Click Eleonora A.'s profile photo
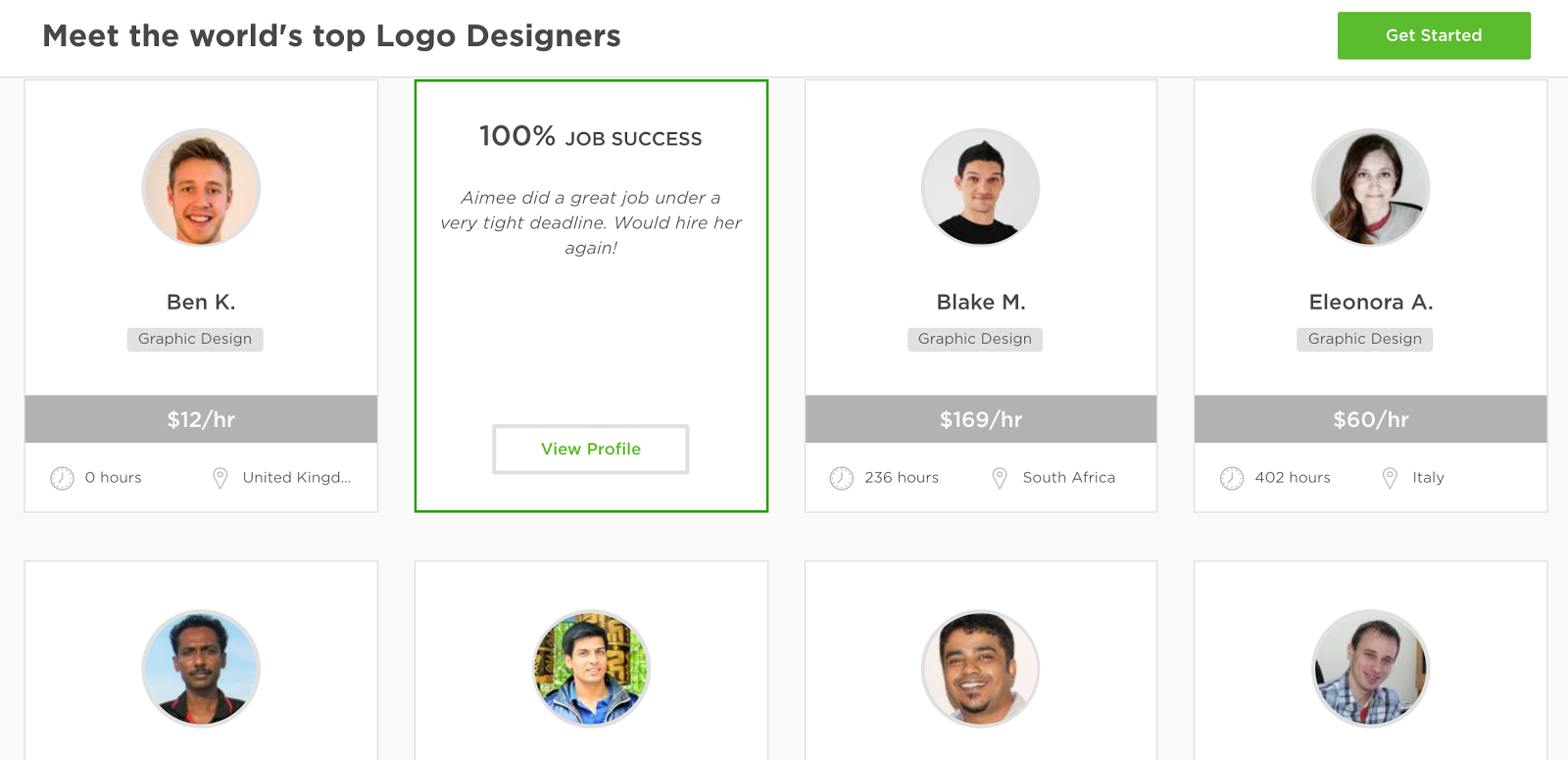This screenshot has height=760, width=1568. click(x=1370, y=187)
